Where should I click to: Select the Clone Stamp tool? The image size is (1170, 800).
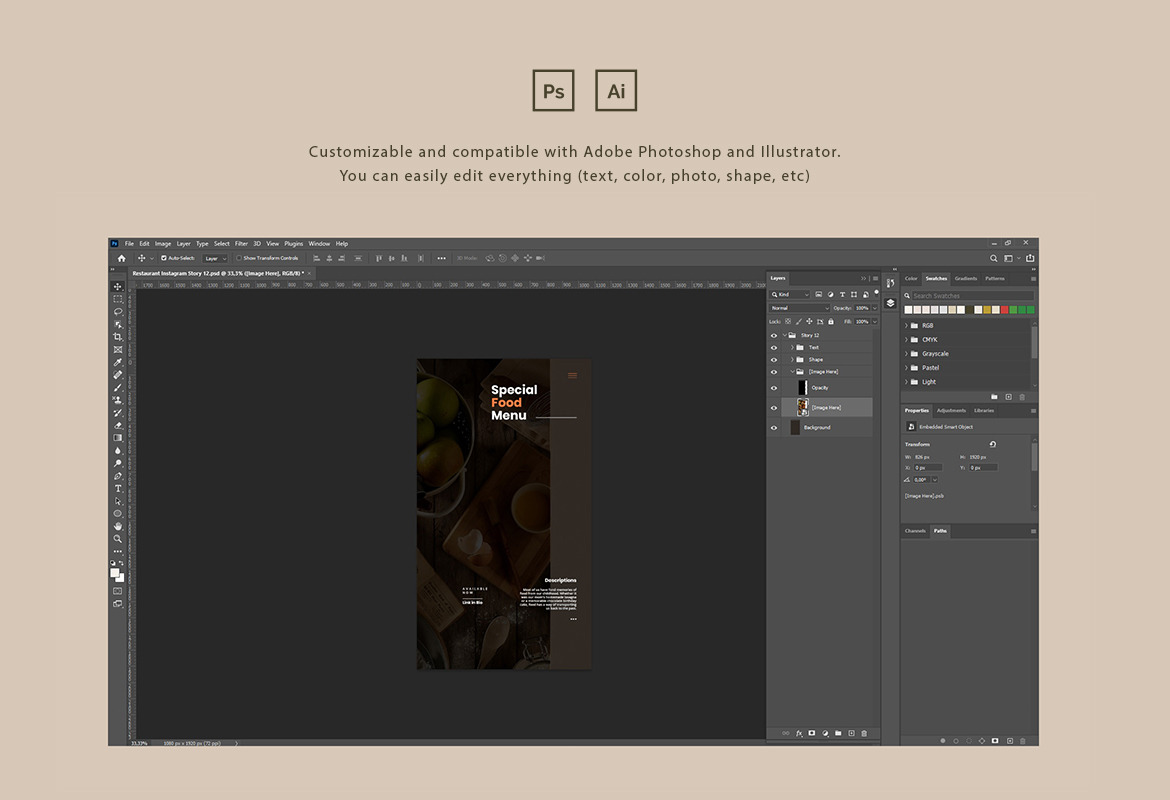pos(118,400)
